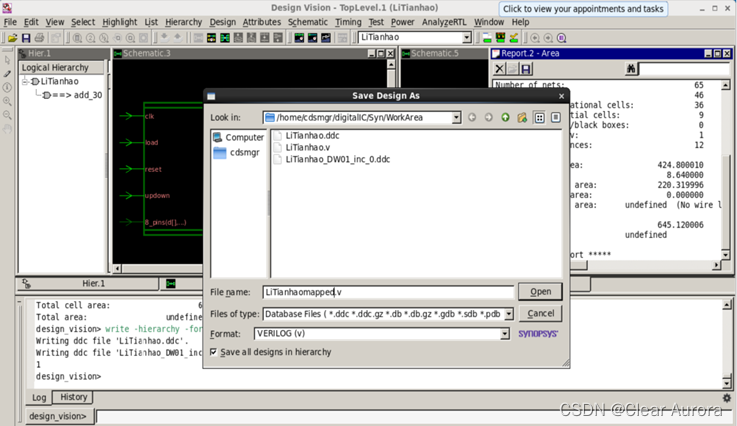This screenshot has width=737, height=426.
Task: Click the floppy save icon in main toolbar
Action: [26, 38]
